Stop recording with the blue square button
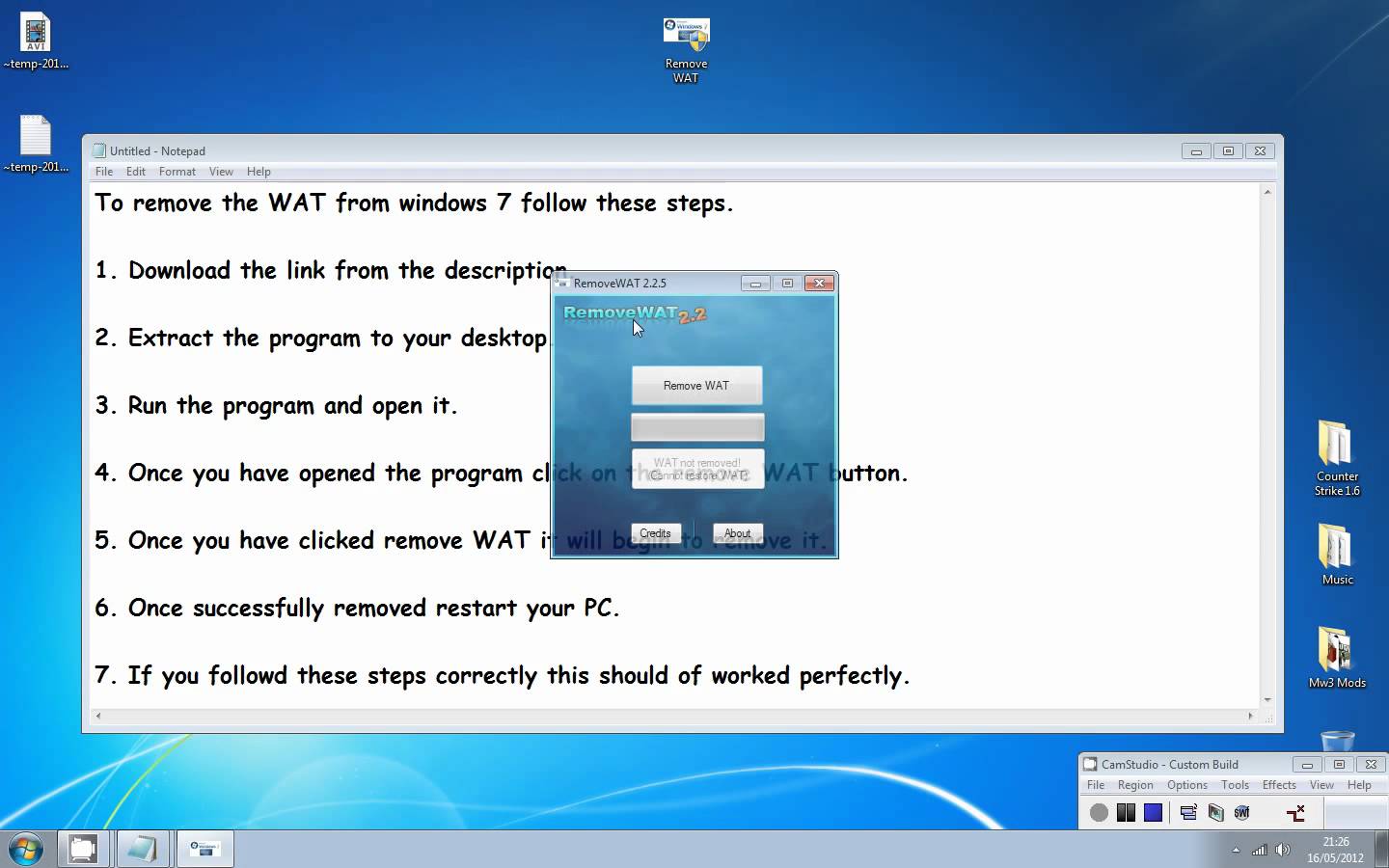This screenshot has width=1389, height=868. [x=1153, y=813]
